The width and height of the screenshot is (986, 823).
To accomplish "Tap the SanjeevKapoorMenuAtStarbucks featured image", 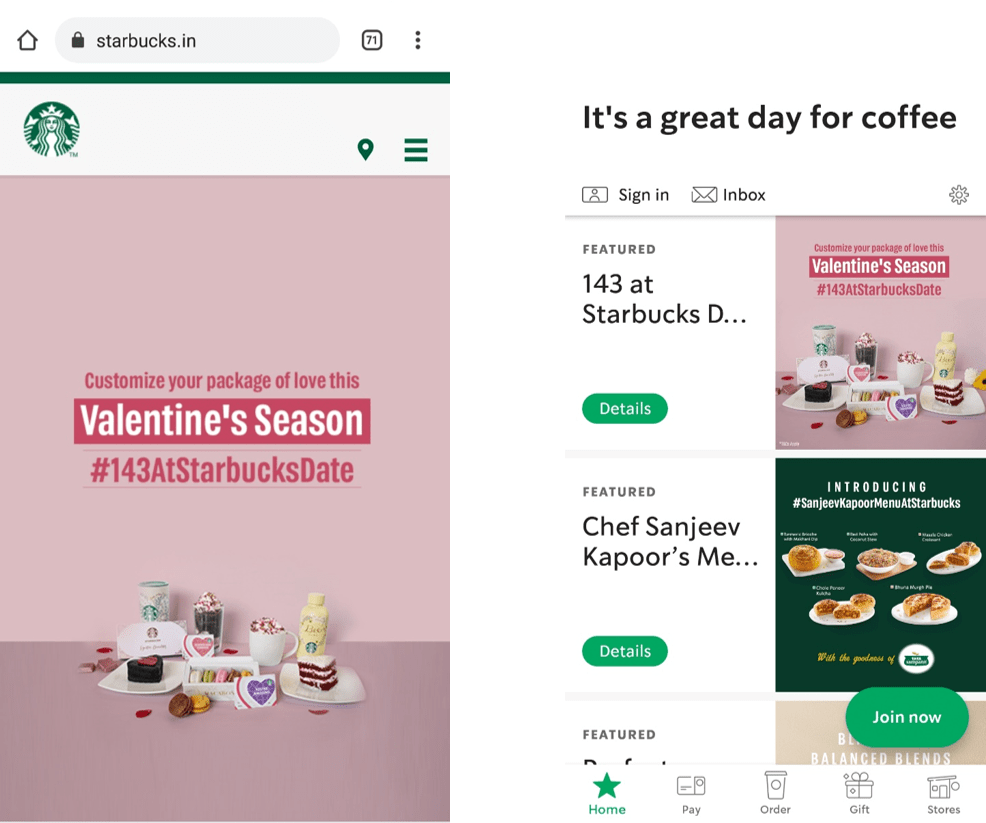I will click(880, 575).
